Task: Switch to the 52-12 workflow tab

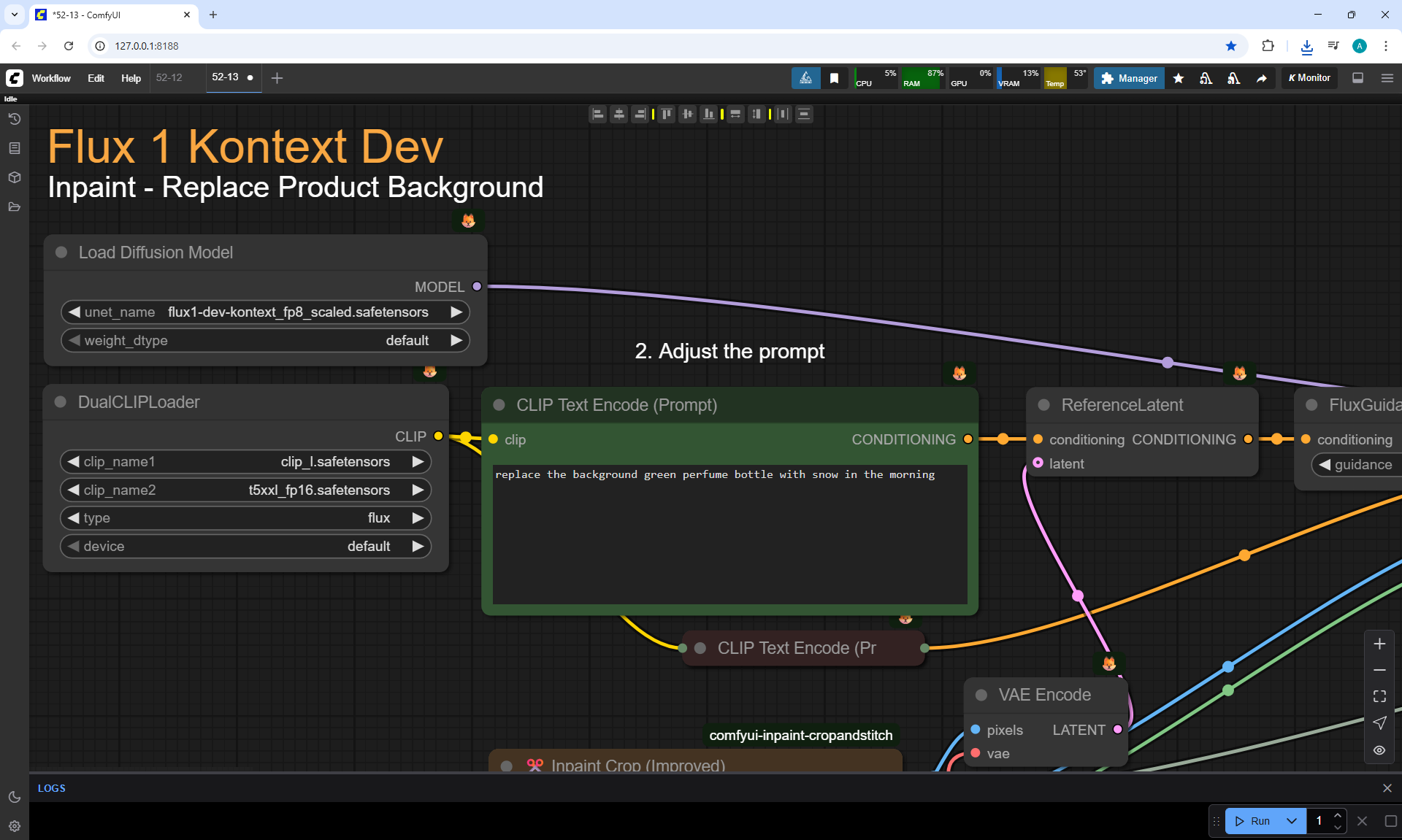Action: point(169,77)
